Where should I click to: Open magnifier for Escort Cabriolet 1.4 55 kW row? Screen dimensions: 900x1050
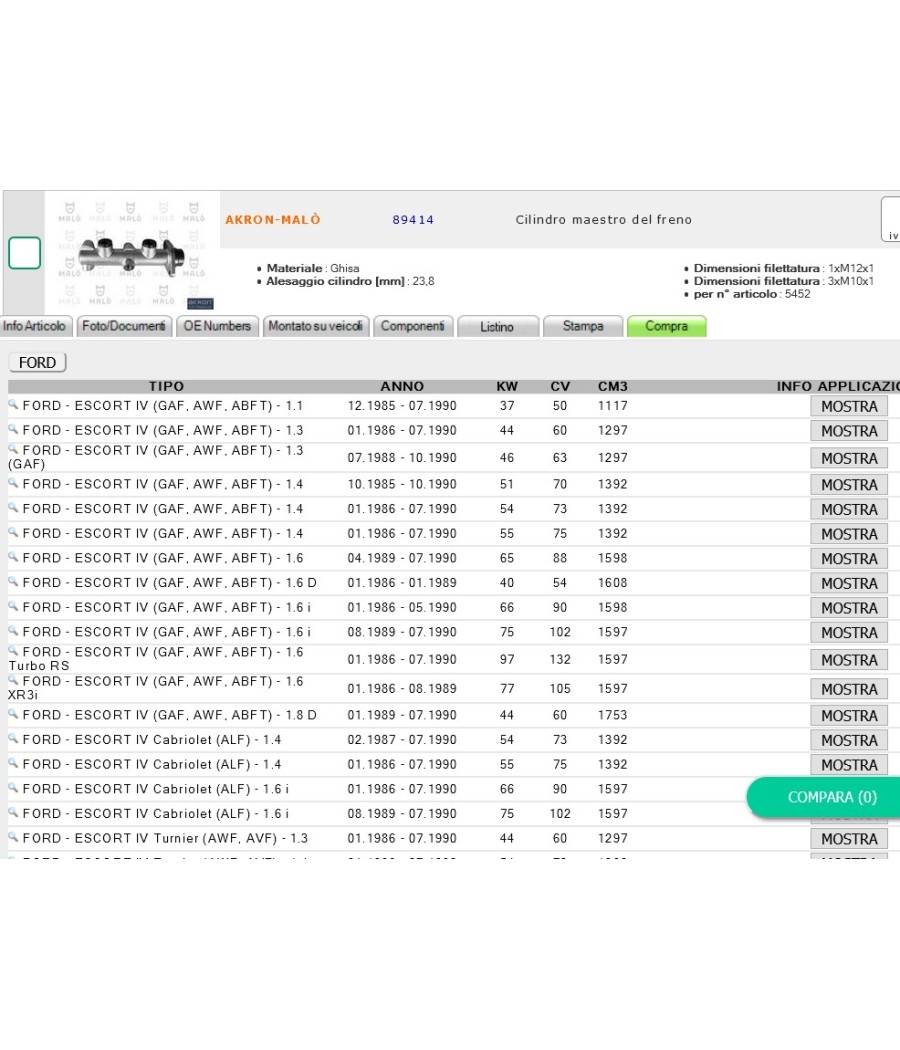(x=13, y=763)
